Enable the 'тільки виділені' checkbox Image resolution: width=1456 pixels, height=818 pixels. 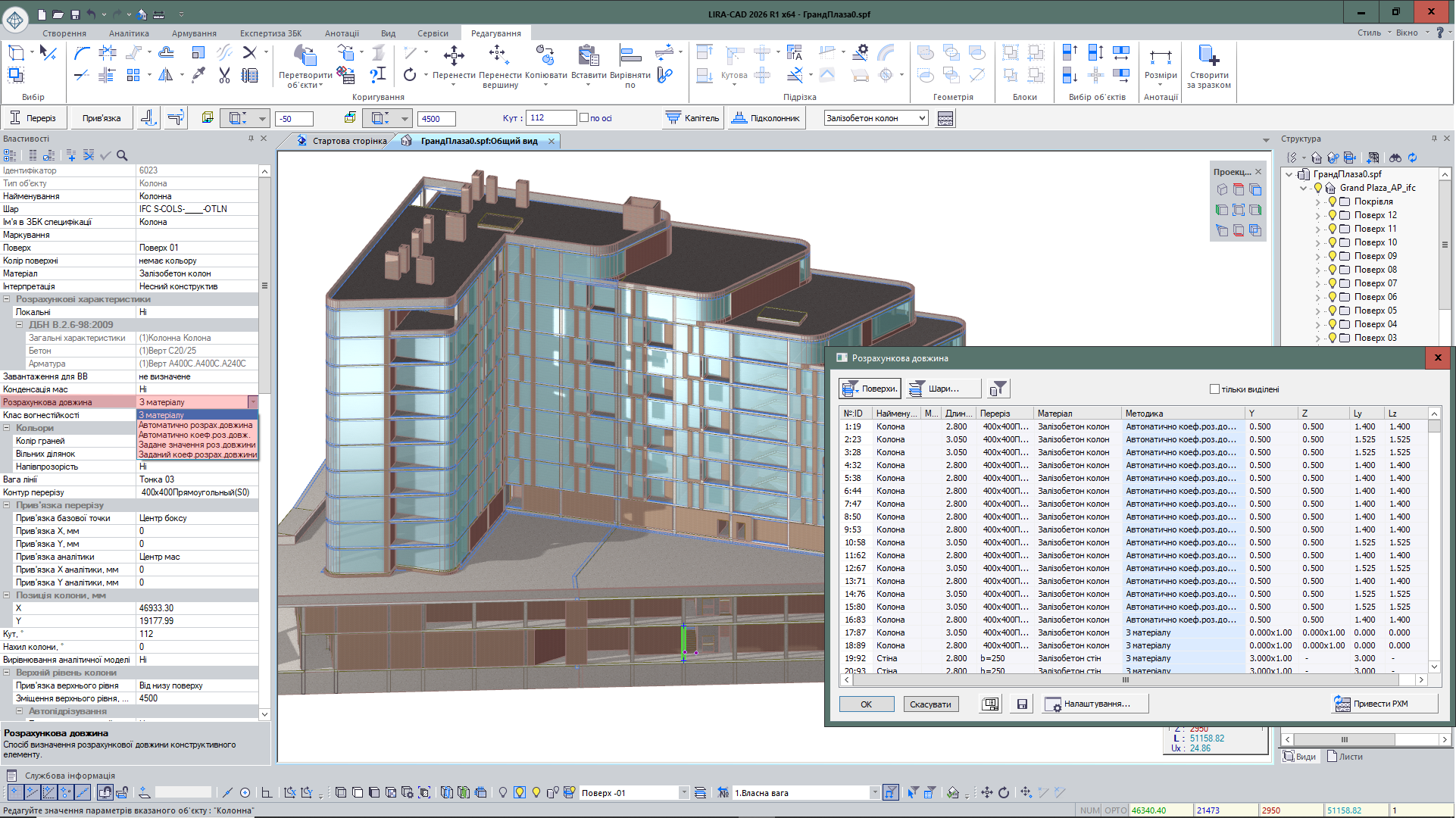point(1214,389)
